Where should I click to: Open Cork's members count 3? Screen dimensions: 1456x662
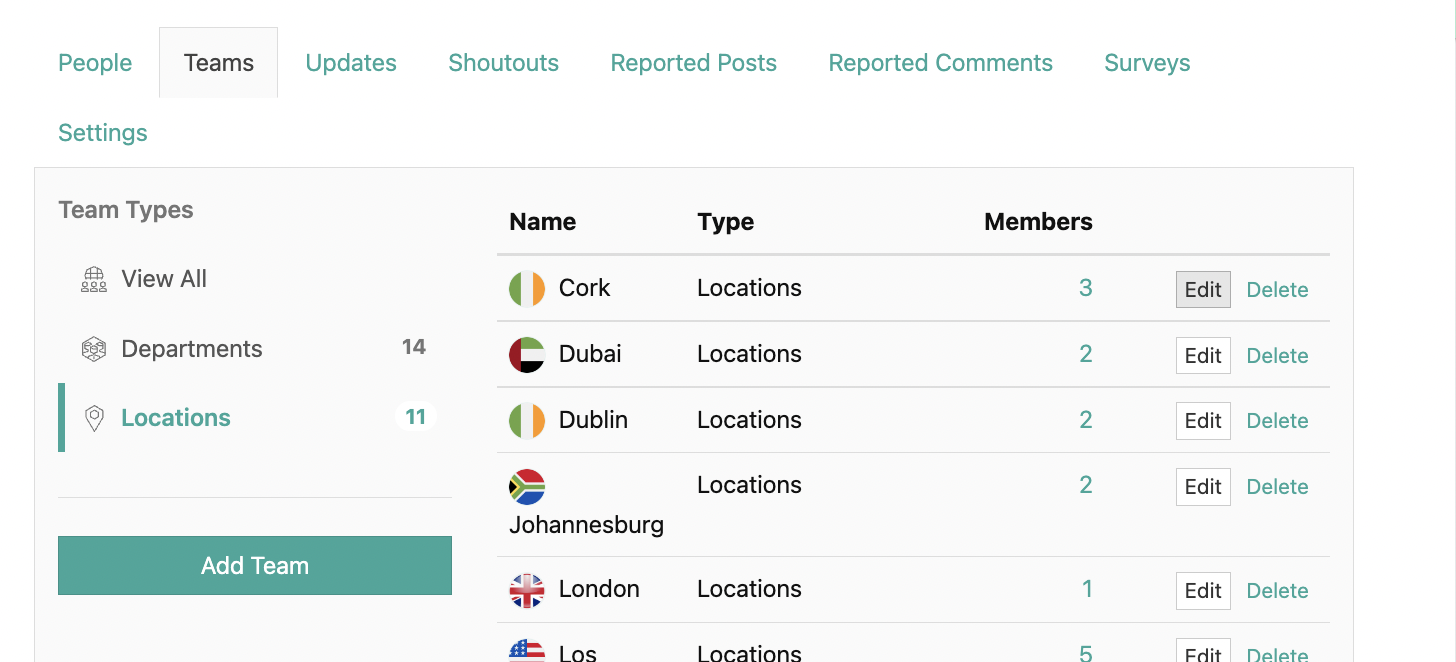1085,288
